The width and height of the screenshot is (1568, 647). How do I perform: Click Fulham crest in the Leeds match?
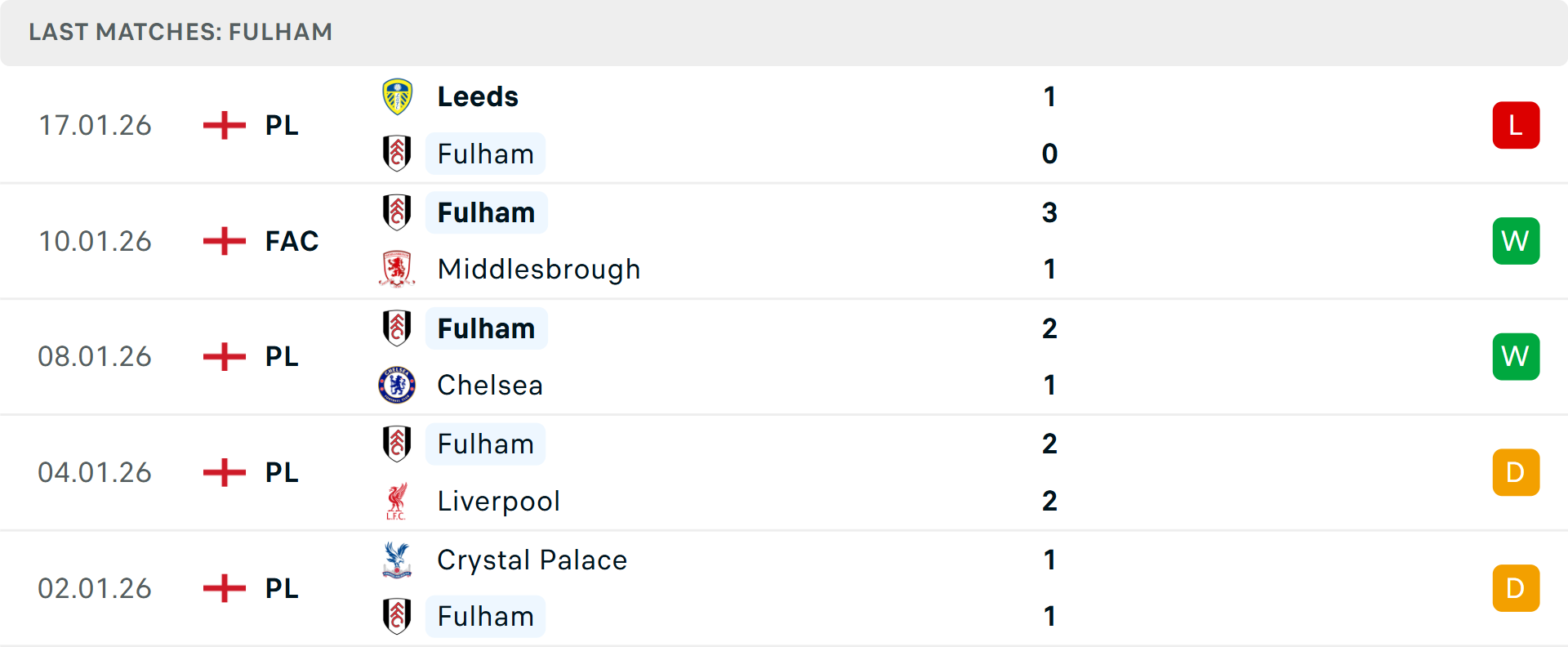click(397, 154)
